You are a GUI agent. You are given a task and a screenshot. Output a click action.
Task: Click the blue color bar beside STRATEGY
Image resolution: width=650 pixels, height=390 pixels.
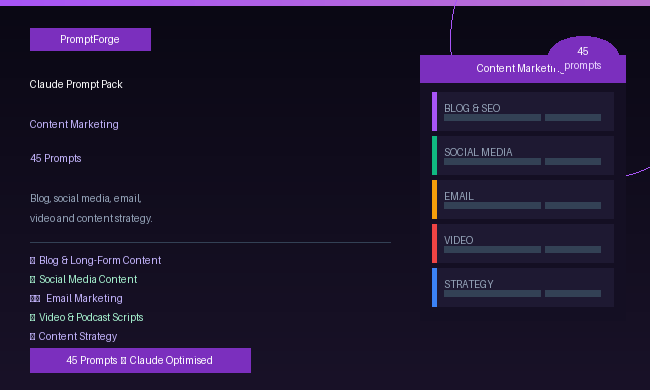pos(434,287)
